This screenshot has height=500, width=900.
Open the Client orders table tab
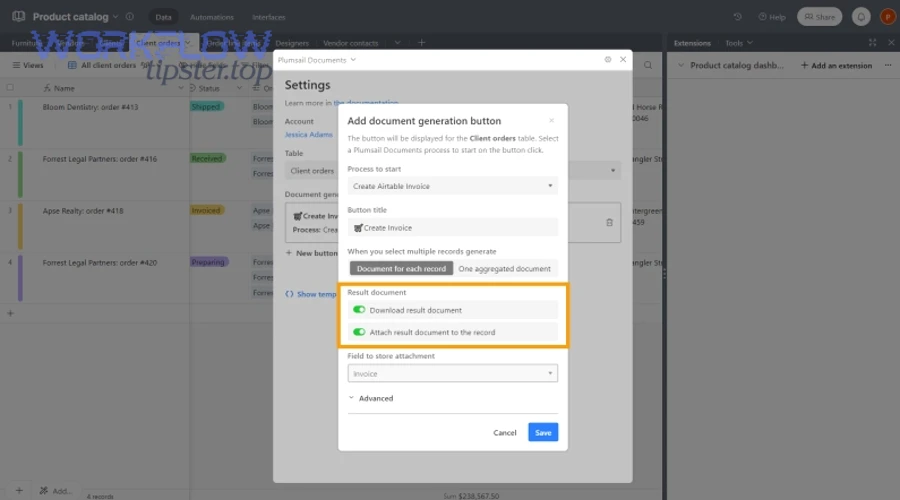(x=158, y=43)
